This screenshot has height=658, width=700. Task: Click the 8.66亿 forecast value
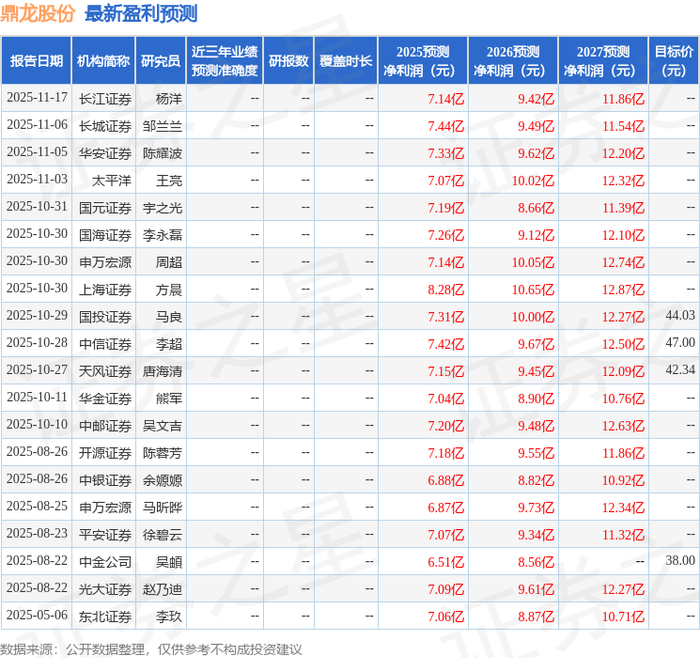tap(536, 208)
